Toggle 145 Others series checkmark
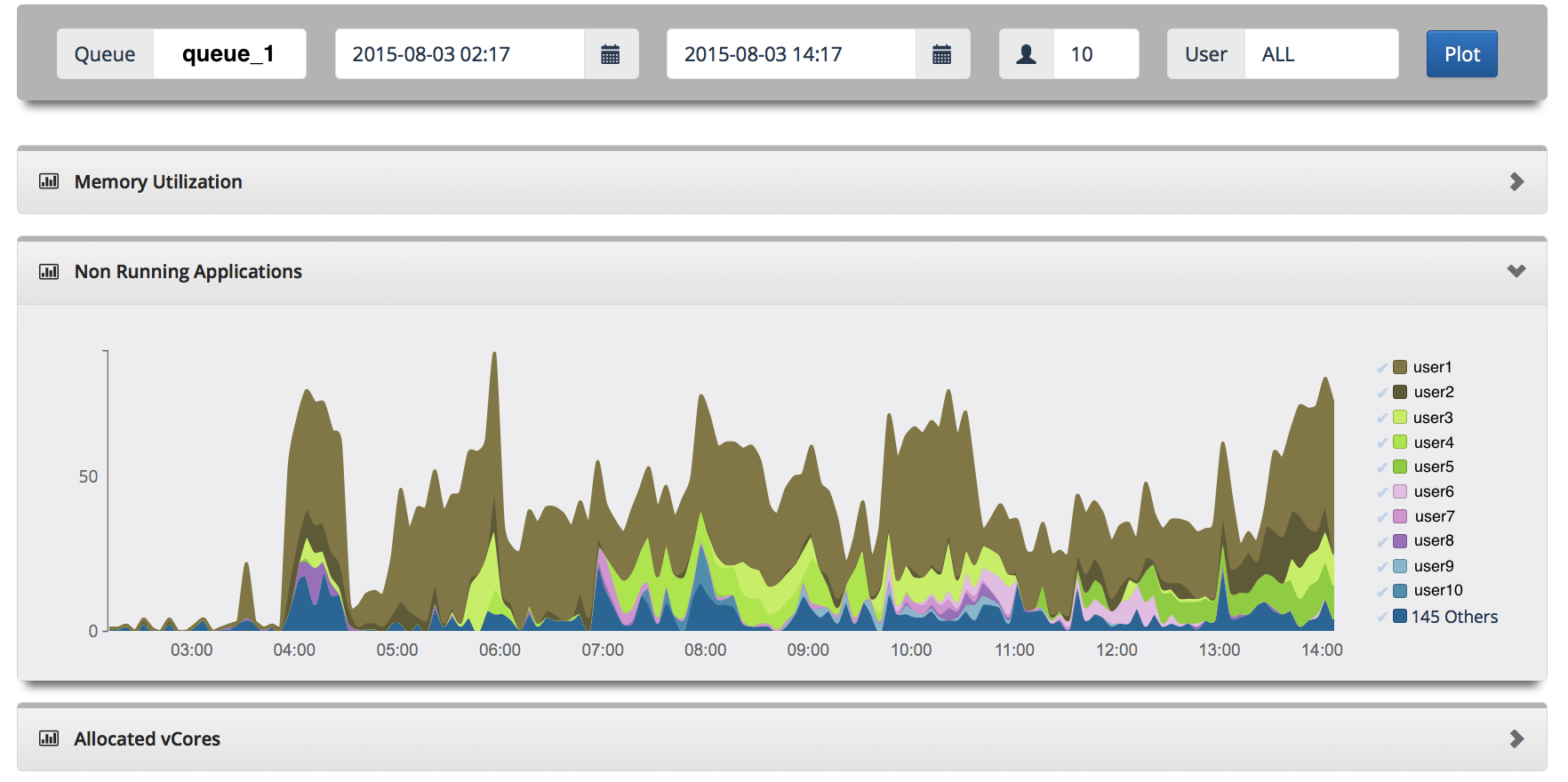1568x782 pixels. pyautogui.click(x=1382, y=617)
